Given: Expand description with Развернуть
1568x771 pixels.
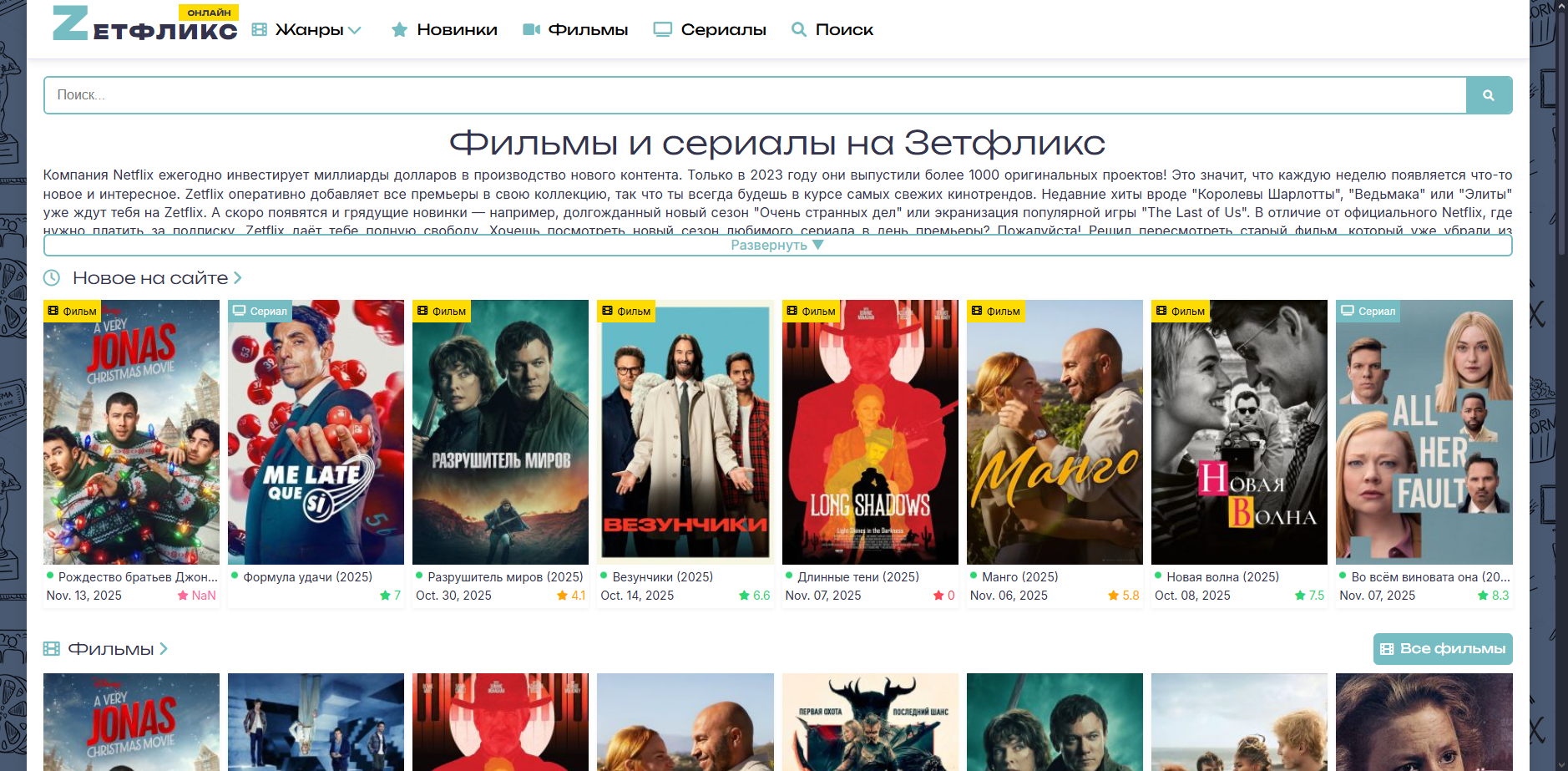Looking at the screenshot, I should tap(777, 245).
